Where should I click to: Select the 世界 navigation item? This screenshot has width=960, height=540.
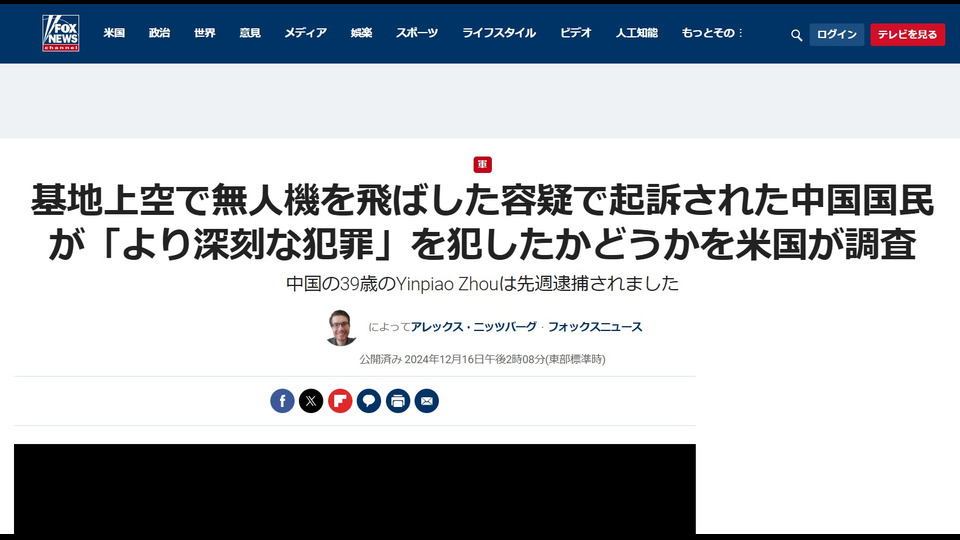click(204, 33)
